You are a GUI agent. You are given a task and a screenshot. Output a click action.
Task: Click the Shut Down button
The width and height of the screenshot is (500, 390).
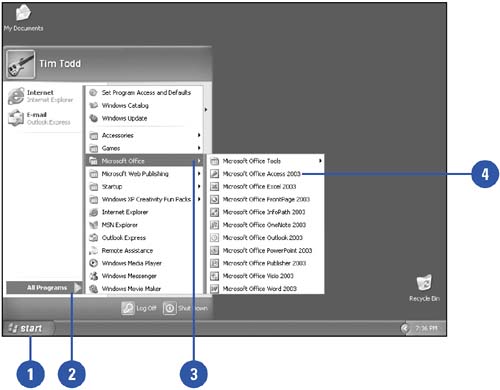coord(185,308)
